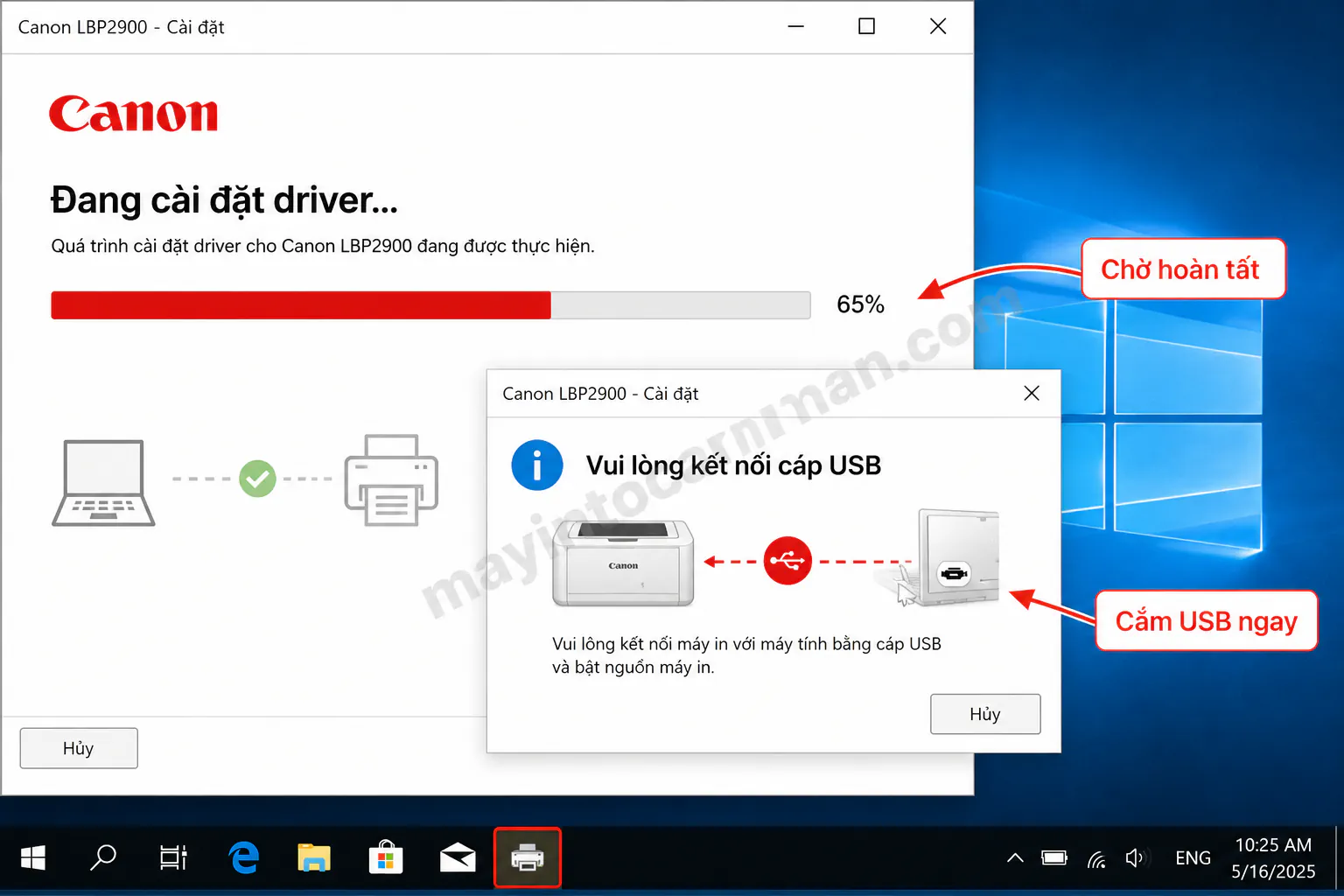Show hidden system tray icons
Viewport: 1344px width, 896px height.
tap(1015, 857)
